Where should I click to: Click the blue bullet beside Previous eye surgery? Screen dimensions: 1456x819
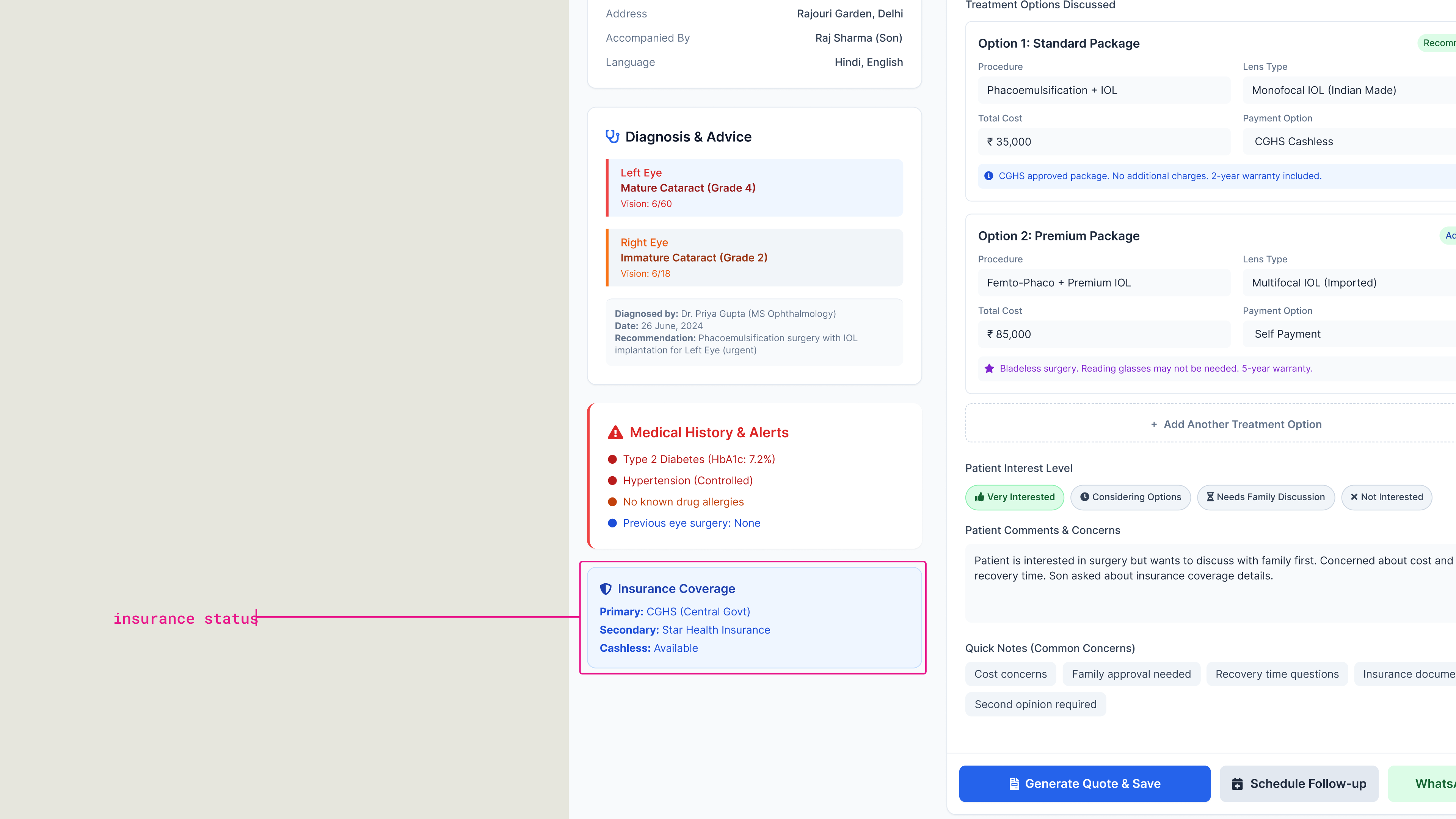pos(612,523)
